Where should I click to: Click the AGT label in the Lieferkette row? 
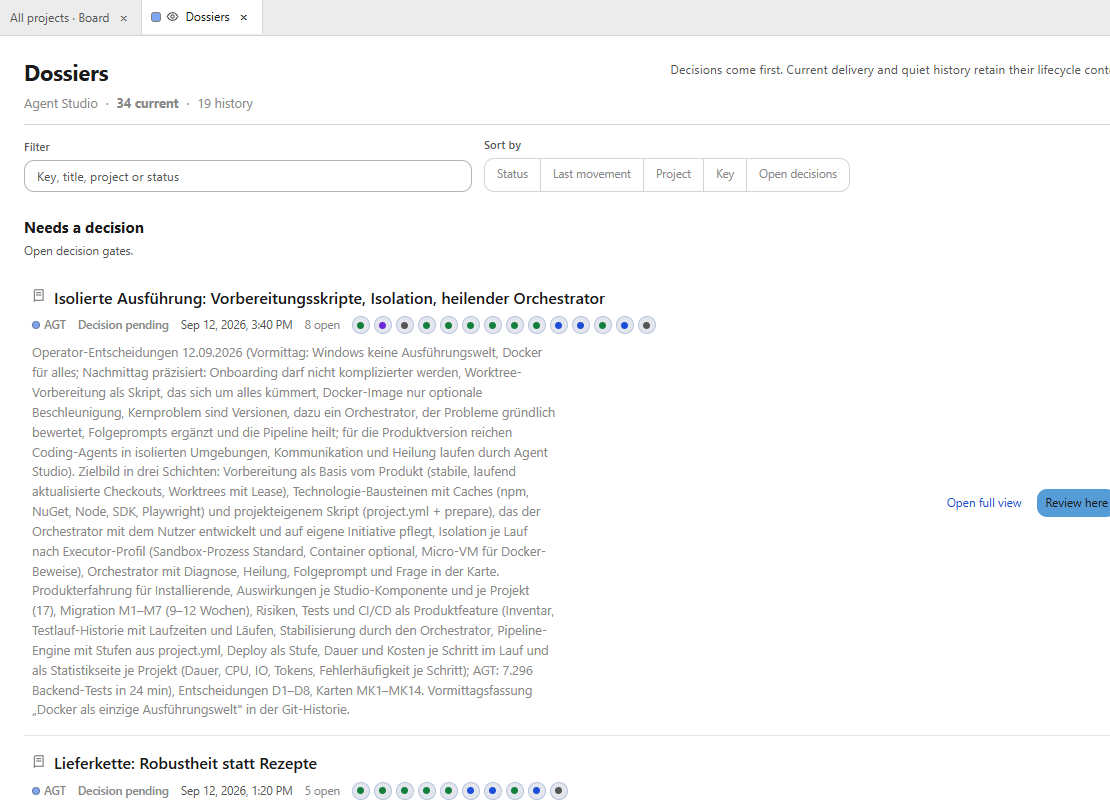tap(55, 791)
